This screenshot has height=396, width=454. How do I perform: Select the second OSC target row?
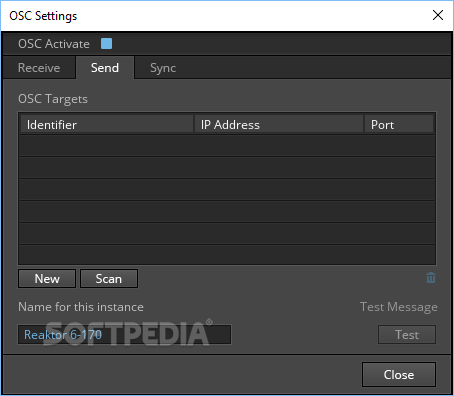(227, 167)
